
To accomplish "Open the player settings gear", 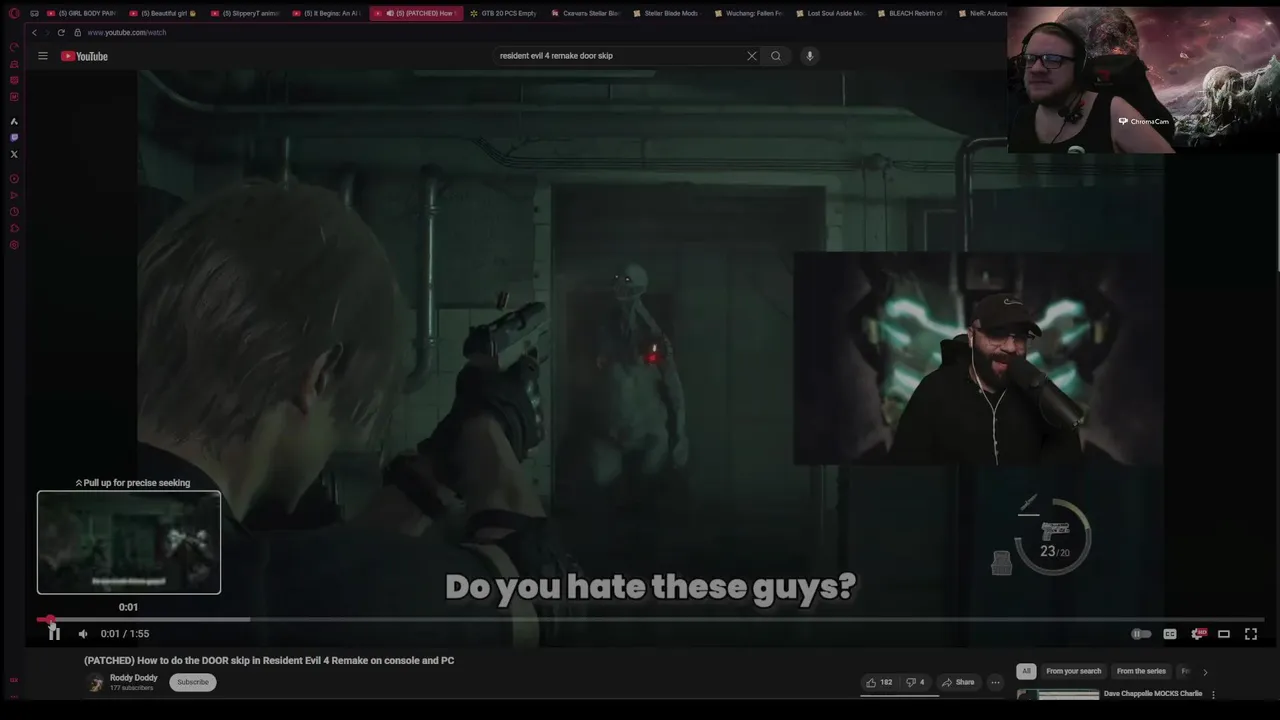I will coord(1197,634).
